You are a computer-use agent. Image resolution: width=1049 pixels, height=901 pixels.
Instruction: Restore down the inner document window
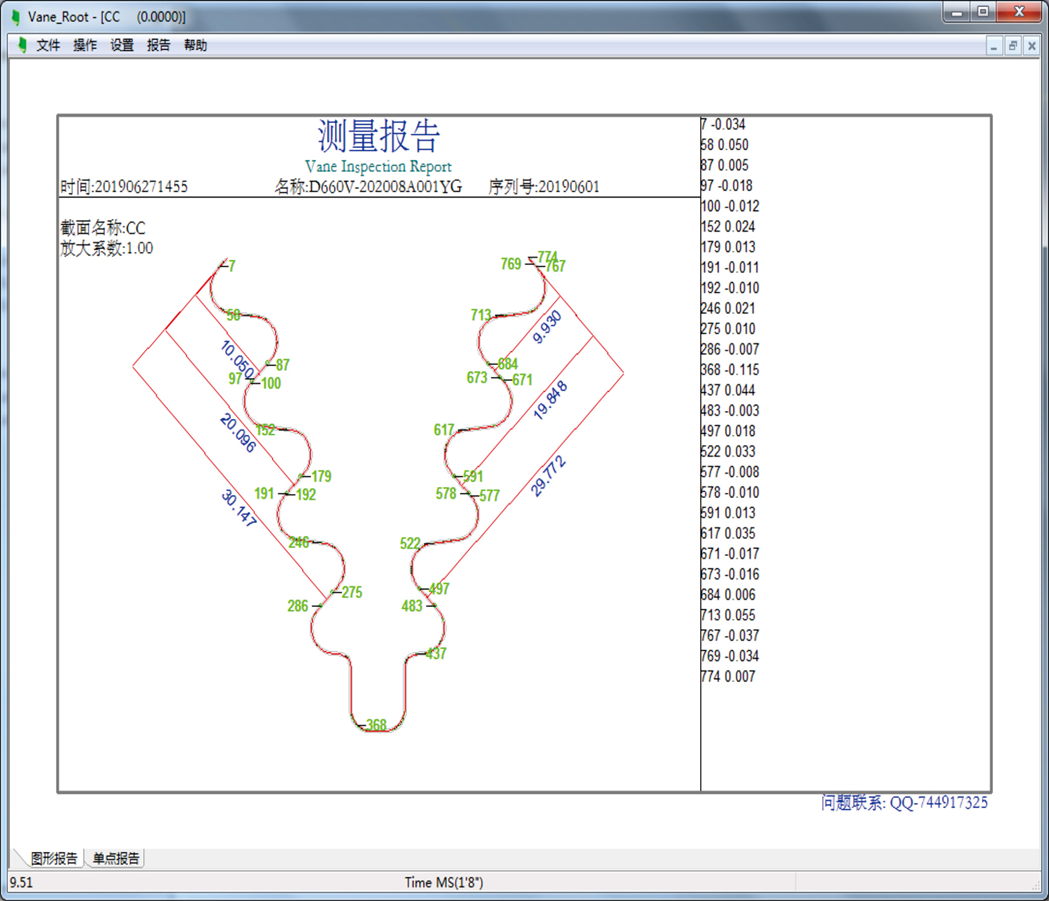click(x=1013, y=46)
